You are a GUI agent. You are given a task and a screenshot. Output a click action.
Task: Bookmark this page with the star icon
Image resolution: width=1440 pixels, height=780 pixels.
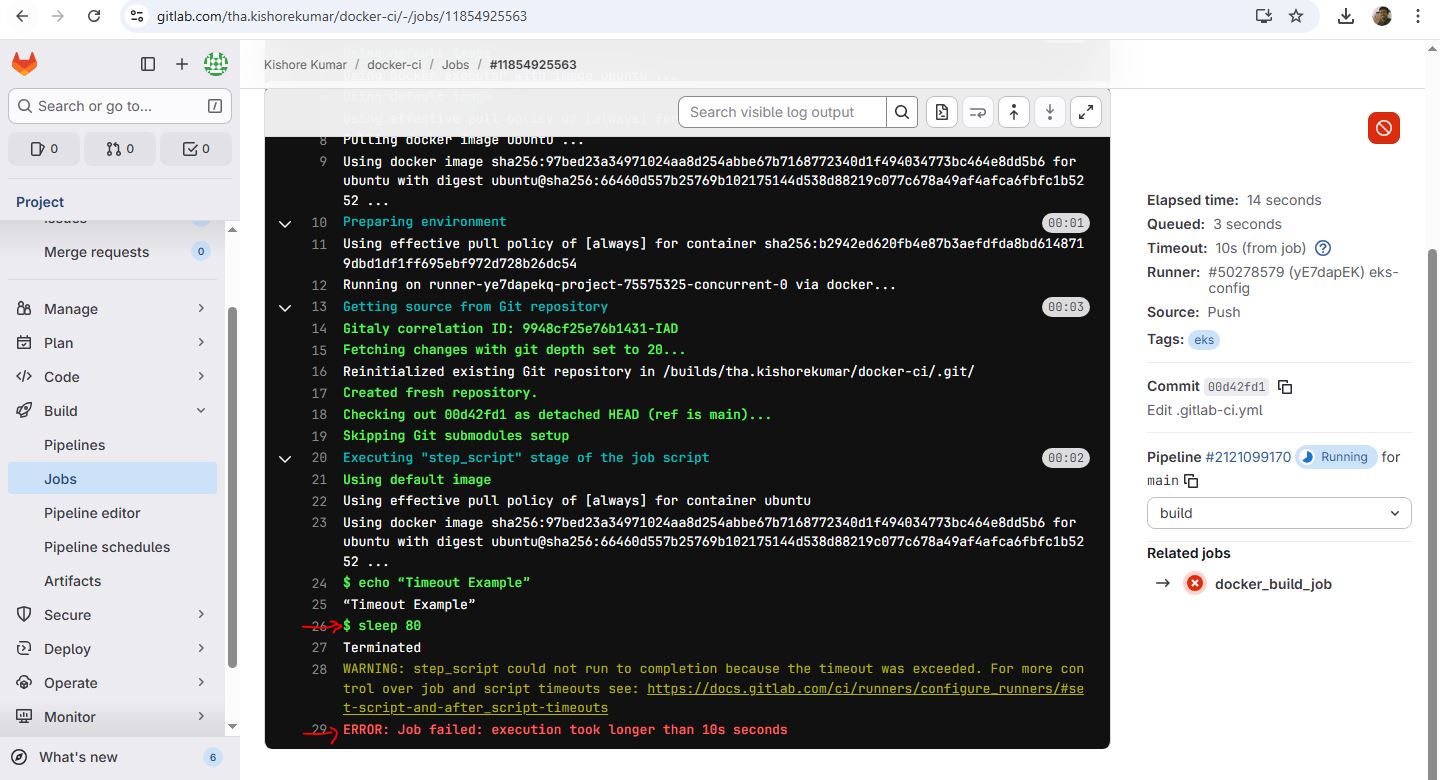(x=1296, y=16)
